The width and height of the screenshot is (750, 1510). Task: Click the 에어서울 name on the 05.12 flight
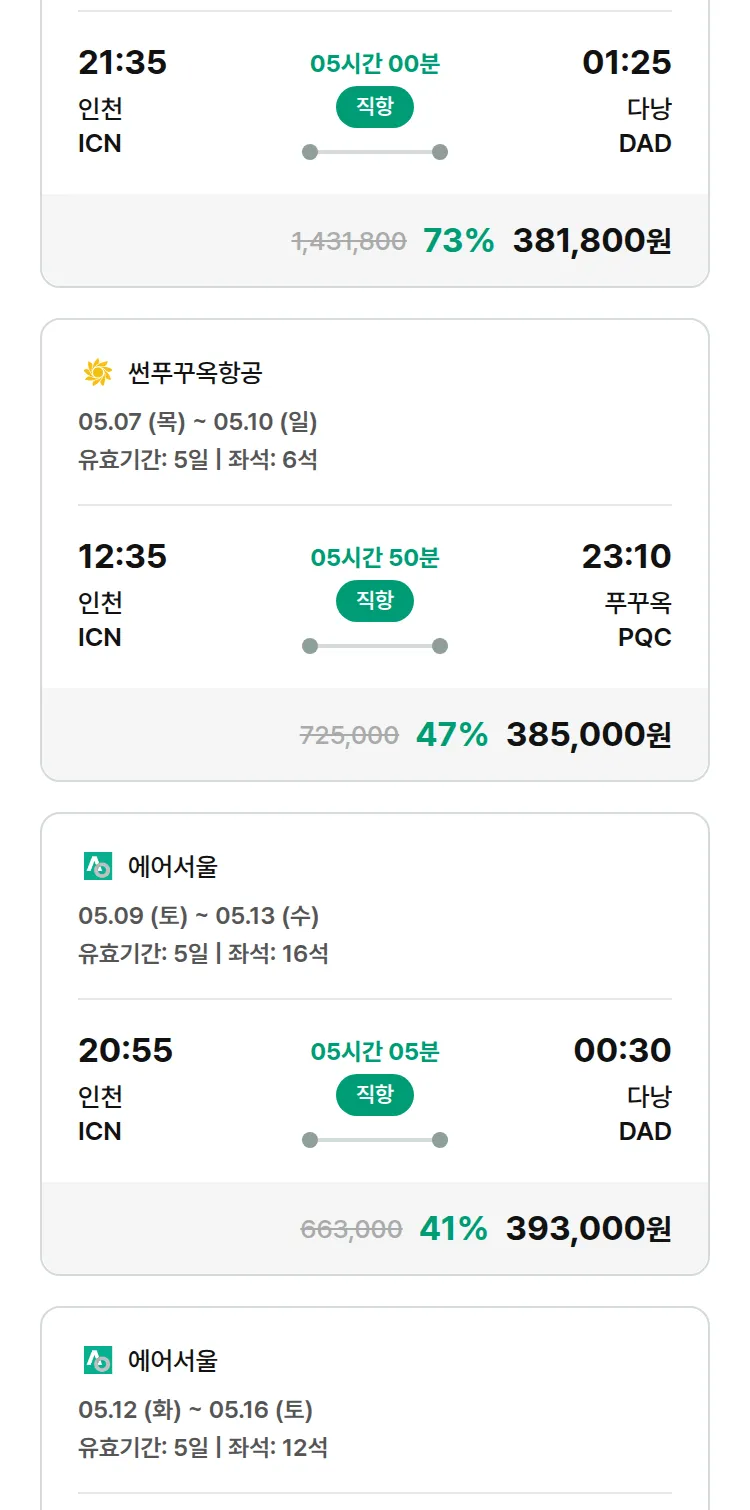[x=172, y=1360]
